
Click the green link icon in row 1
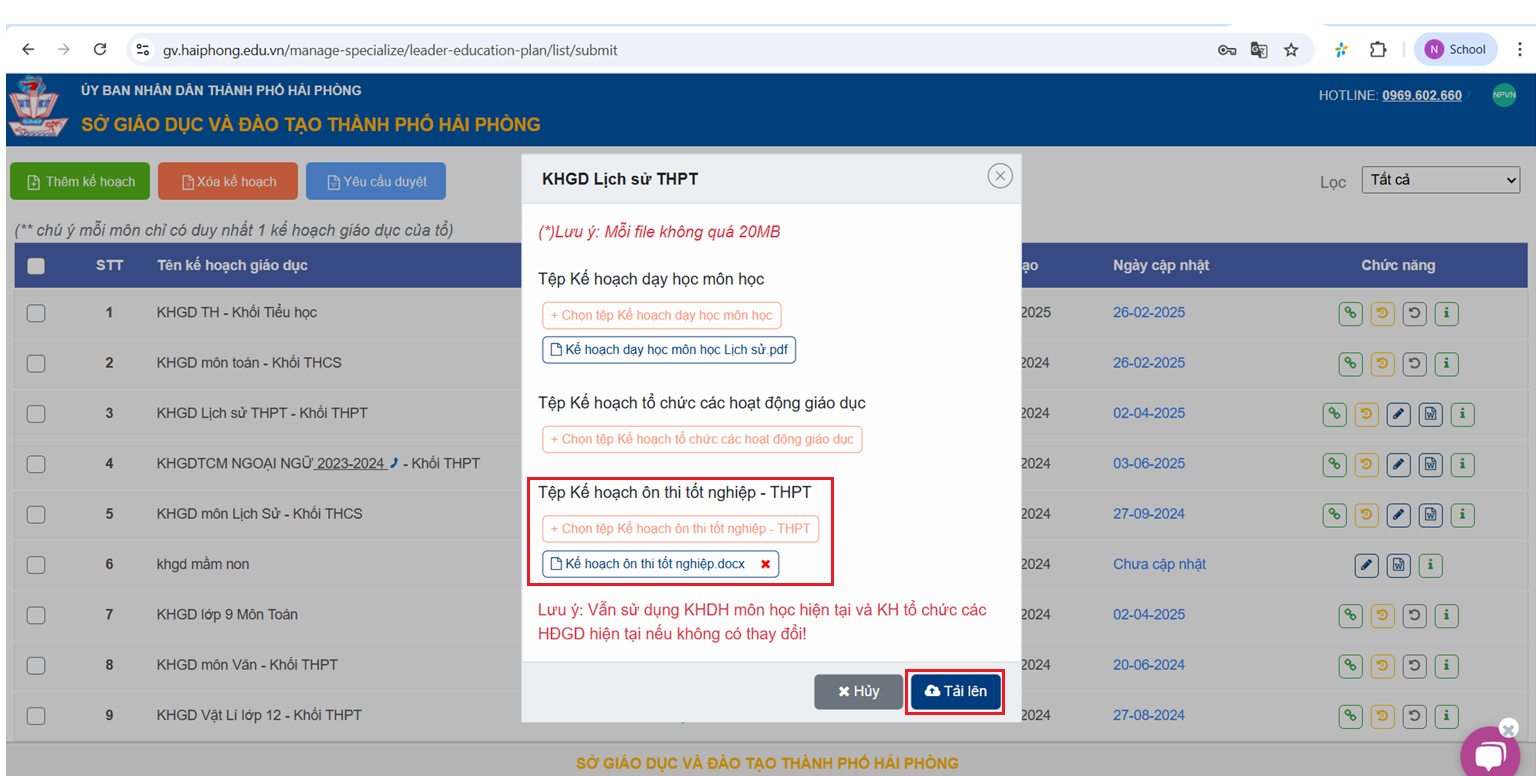click(x=1350, y=313)
